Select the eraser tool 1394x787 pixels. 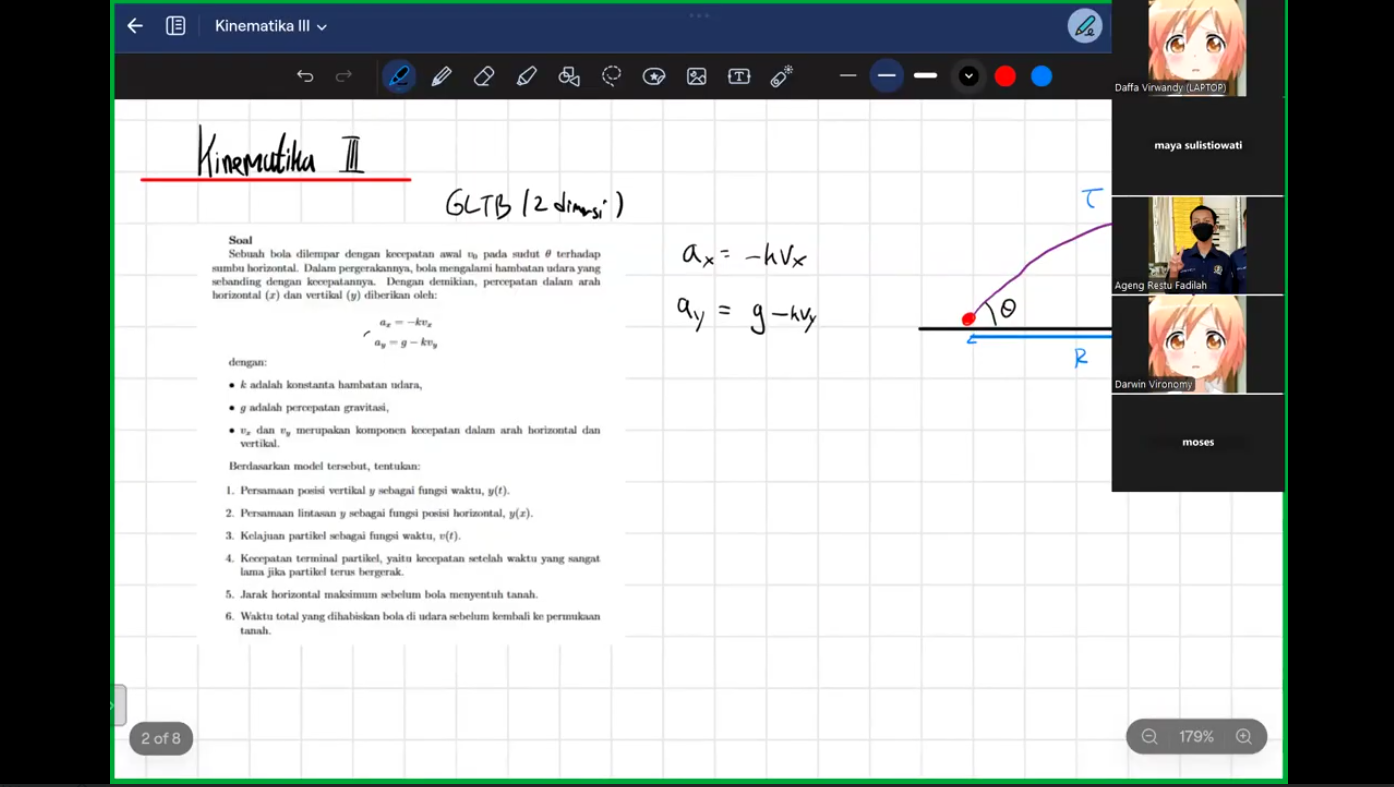(x=484, y=76)
